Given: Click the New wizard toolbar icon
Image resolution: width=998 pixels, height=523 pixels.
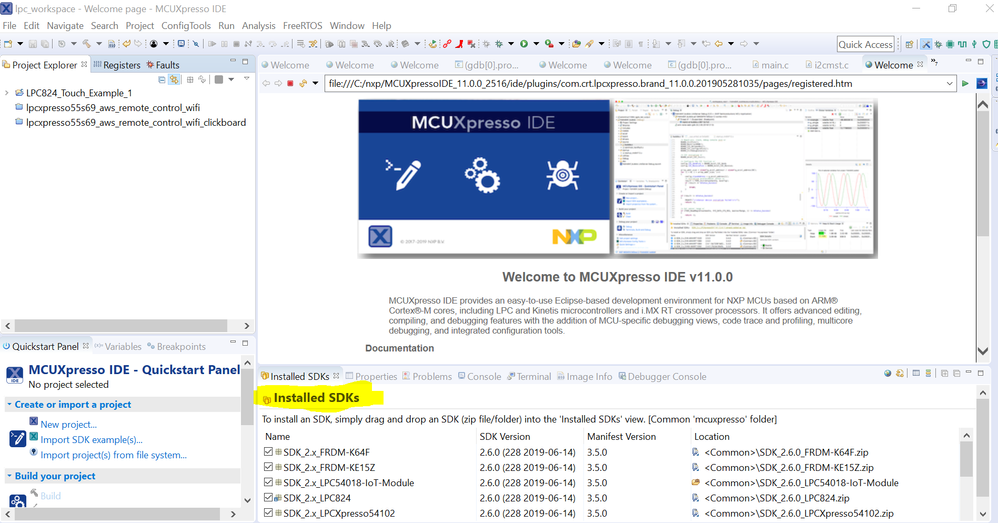Looking at the screenshot, I should point(8,44).
